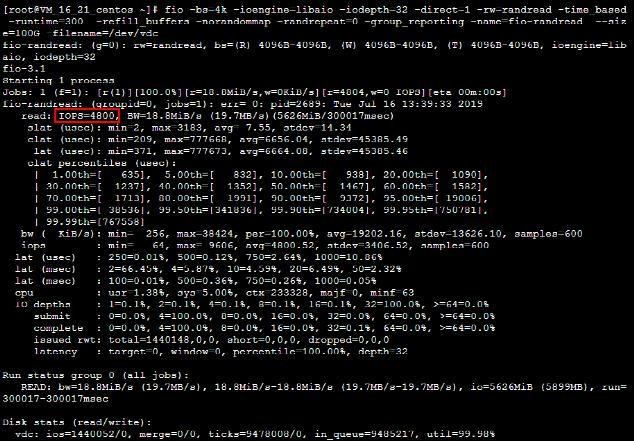
Task: Click the 'Disk stats (read/write)' heading
Action: (77, 422)
